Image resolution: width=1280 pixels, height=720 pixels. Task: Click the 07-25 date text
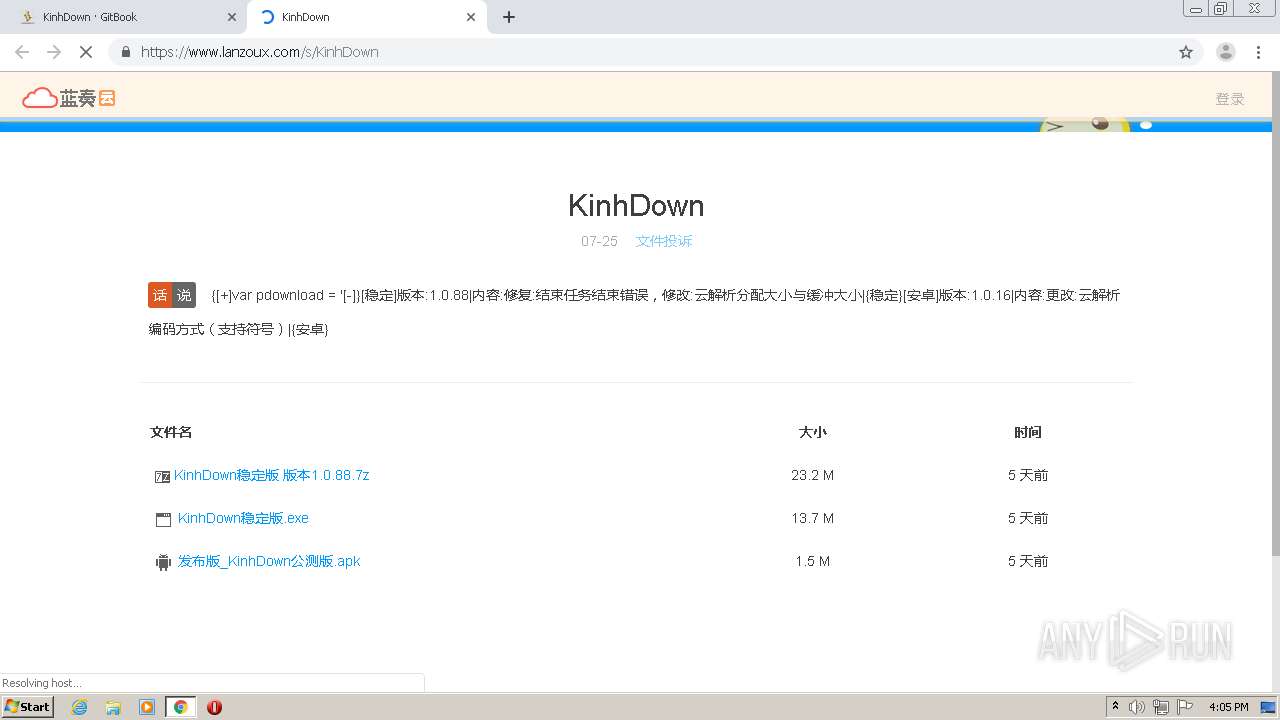599,241
